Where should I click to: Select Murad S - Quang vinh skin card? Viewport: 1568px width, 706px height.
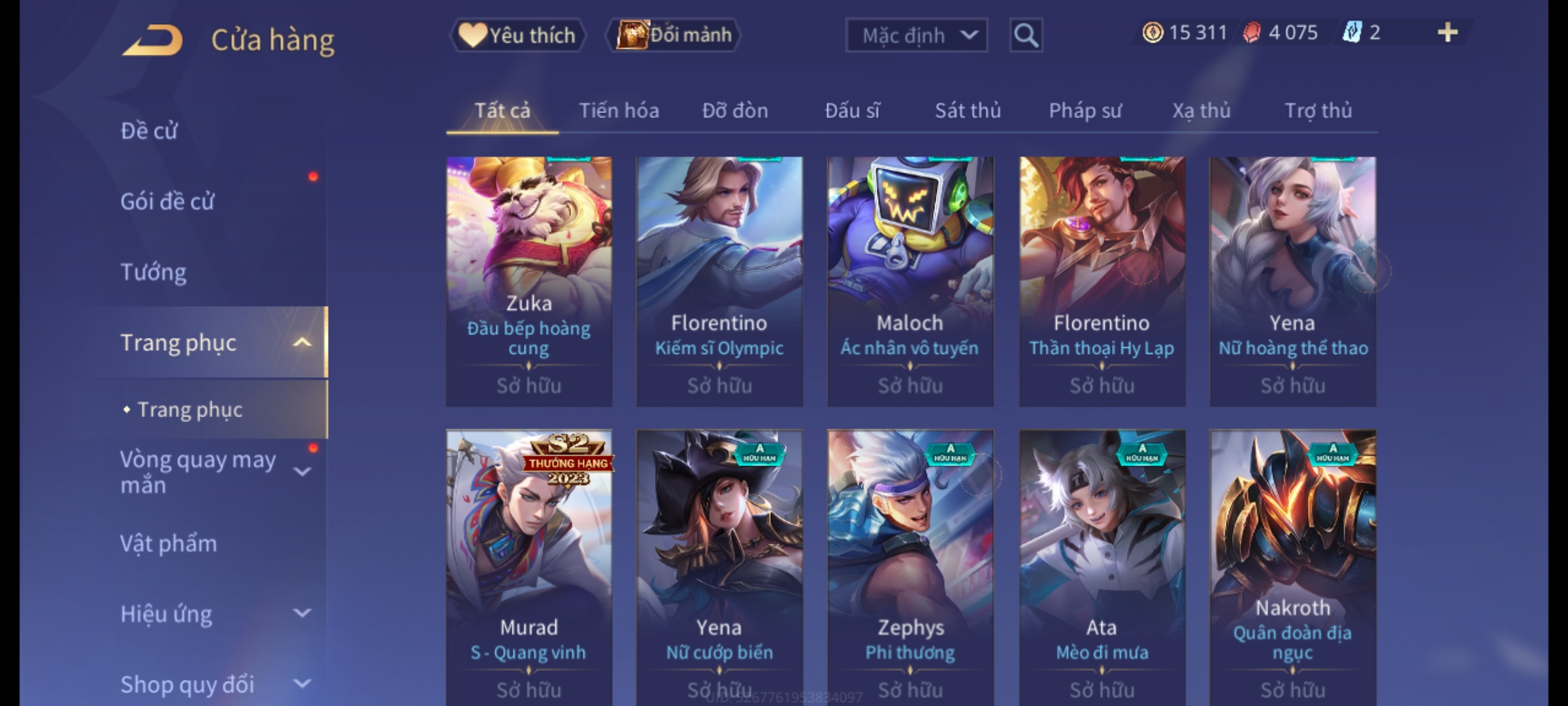[529, 567]
